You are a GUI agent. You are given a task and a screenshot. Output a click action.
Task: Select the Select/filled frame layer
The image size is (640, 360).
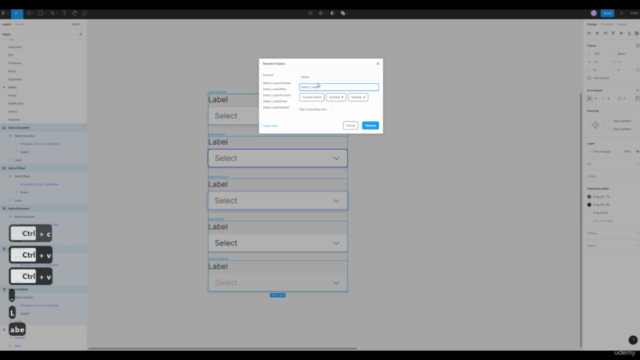click(x=43, y=168)
